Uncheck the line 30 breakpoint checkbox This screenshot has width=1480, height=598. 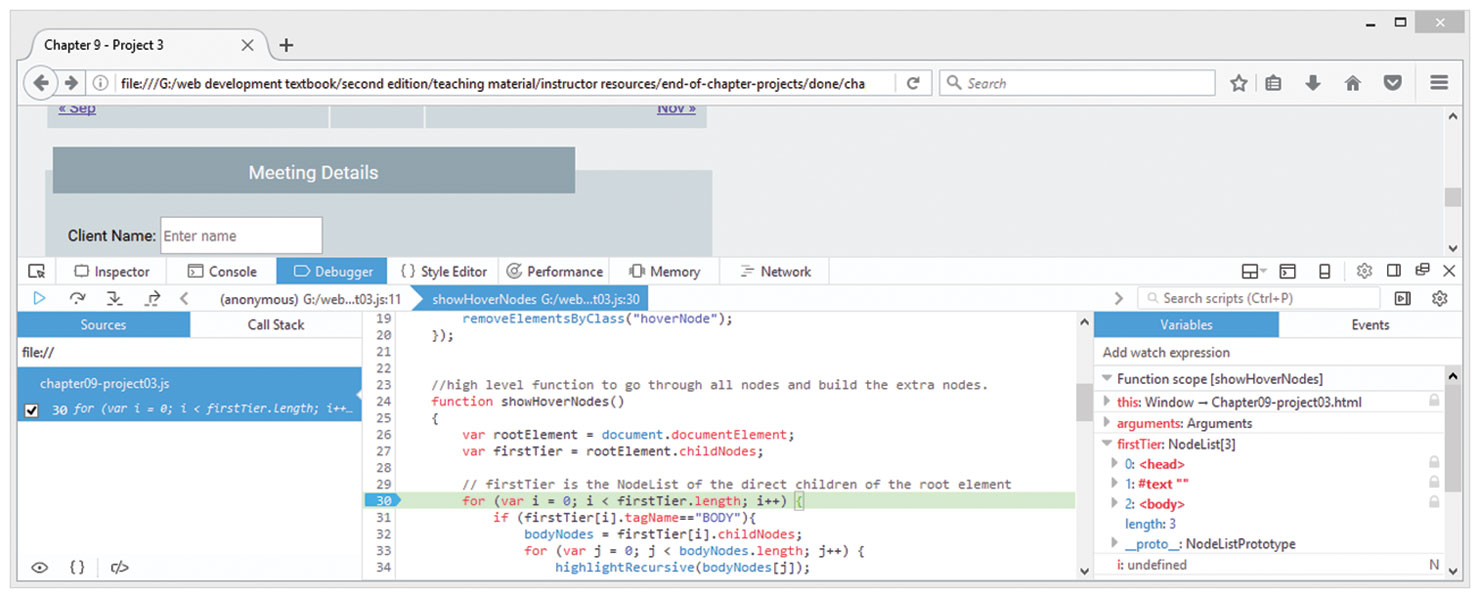32,410
